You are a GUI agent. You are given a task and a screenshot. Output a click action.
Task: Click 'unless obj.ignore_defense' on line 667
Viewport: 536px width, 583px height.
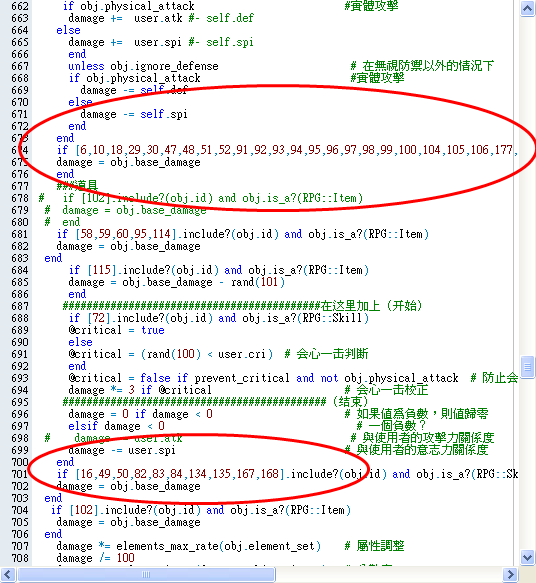pos(143,66)
